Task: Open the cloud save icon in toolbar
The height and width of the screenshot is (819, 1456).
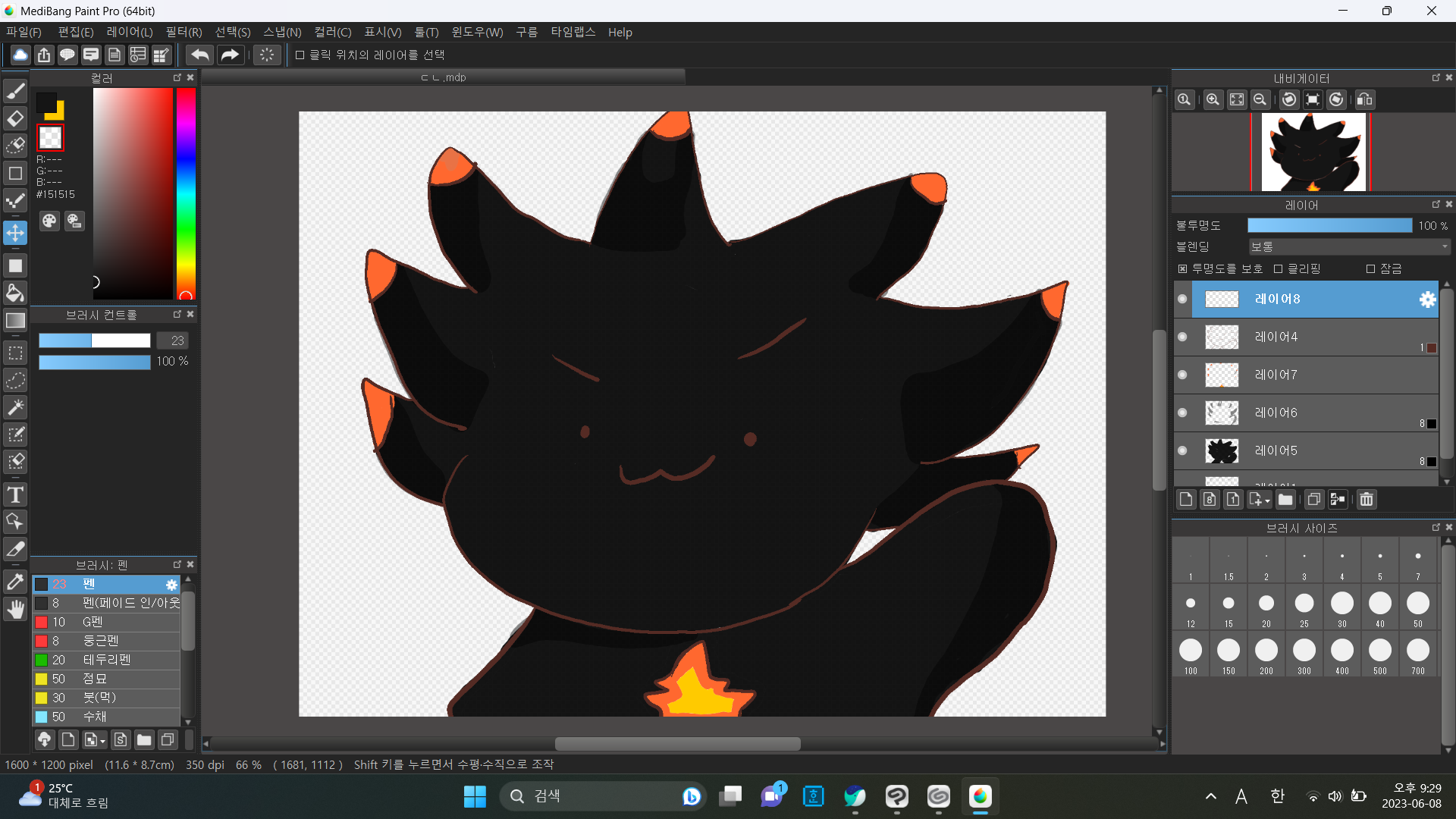Action: pos(20,55)
